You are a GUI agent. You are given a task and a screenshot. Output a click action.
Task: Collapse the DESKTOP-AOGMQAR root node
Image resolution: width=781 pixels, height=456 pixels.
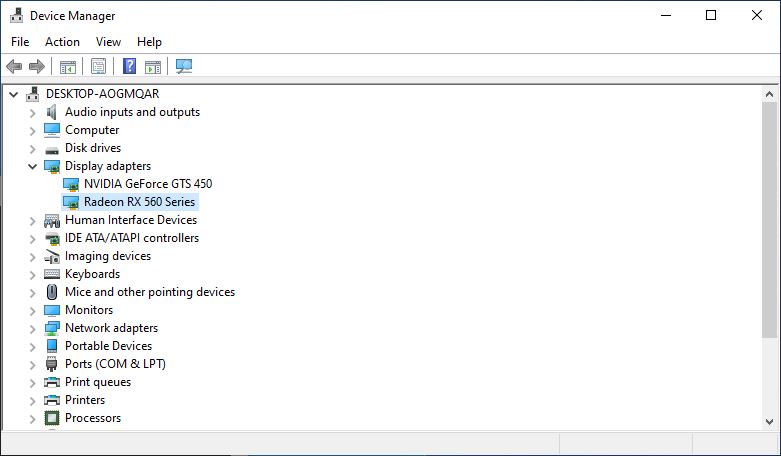[14, 94]
